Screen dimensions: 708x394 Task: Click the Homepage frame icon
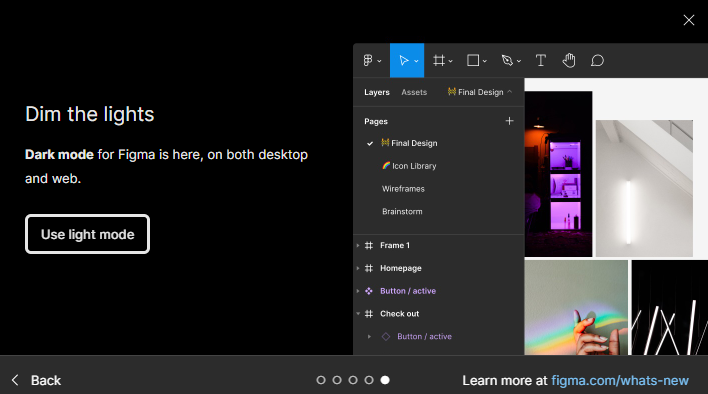click(x=369, y=268)
